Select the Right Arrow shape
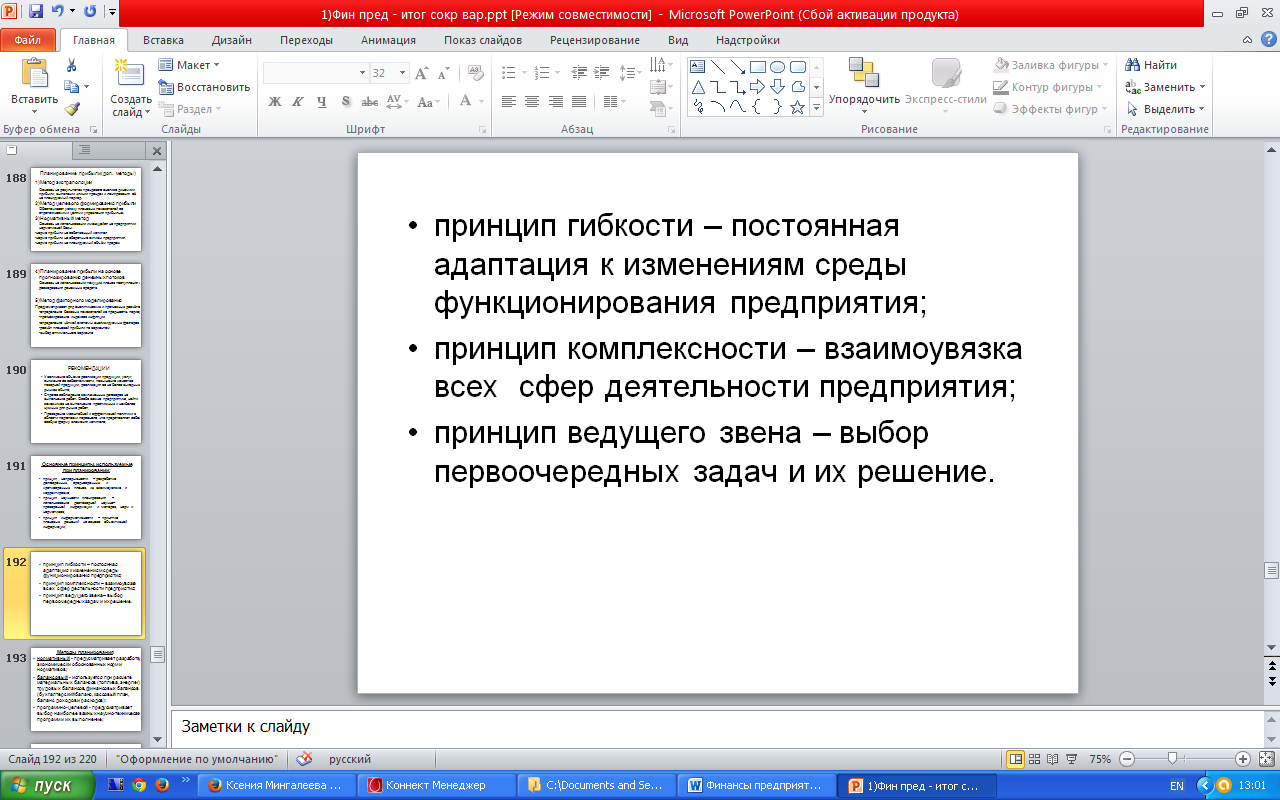The height and width of the screenshot is (800, 1280). tap(757, 87)
